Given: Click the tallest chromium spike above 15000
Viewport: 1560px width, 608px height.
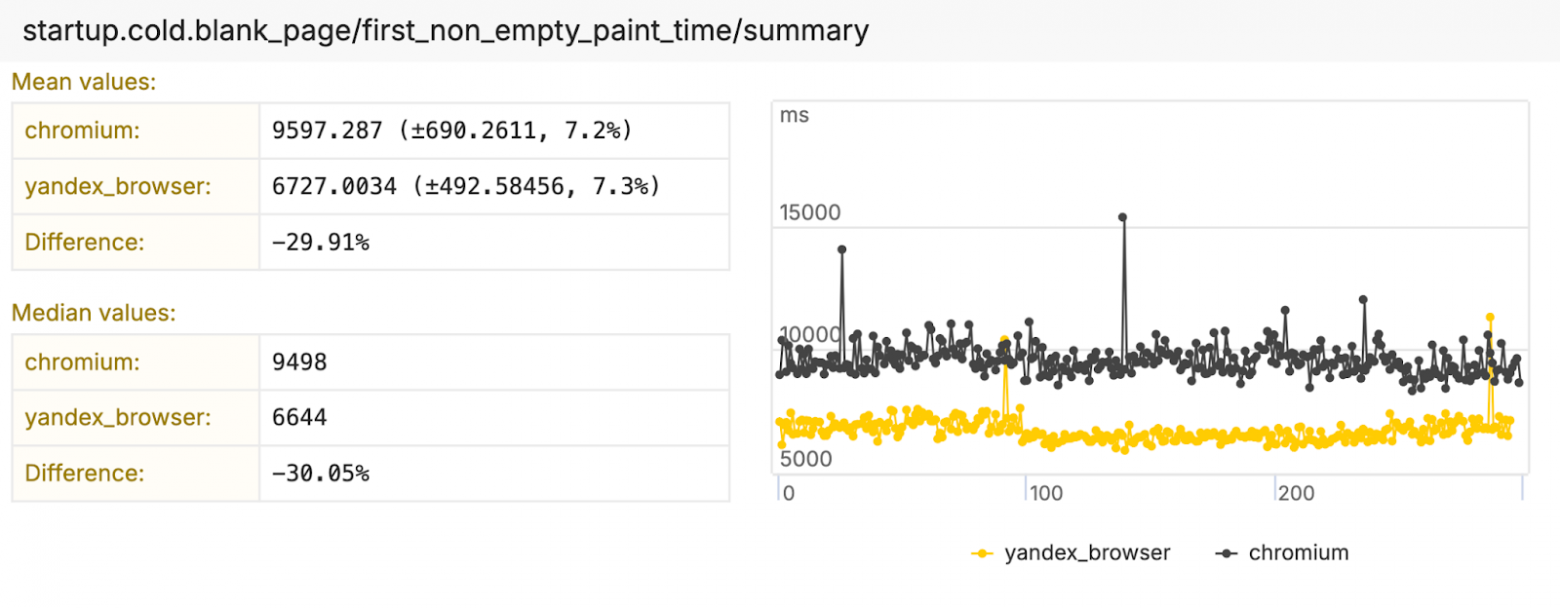Looking at the screenshot, I should (x=1123, y=217).
